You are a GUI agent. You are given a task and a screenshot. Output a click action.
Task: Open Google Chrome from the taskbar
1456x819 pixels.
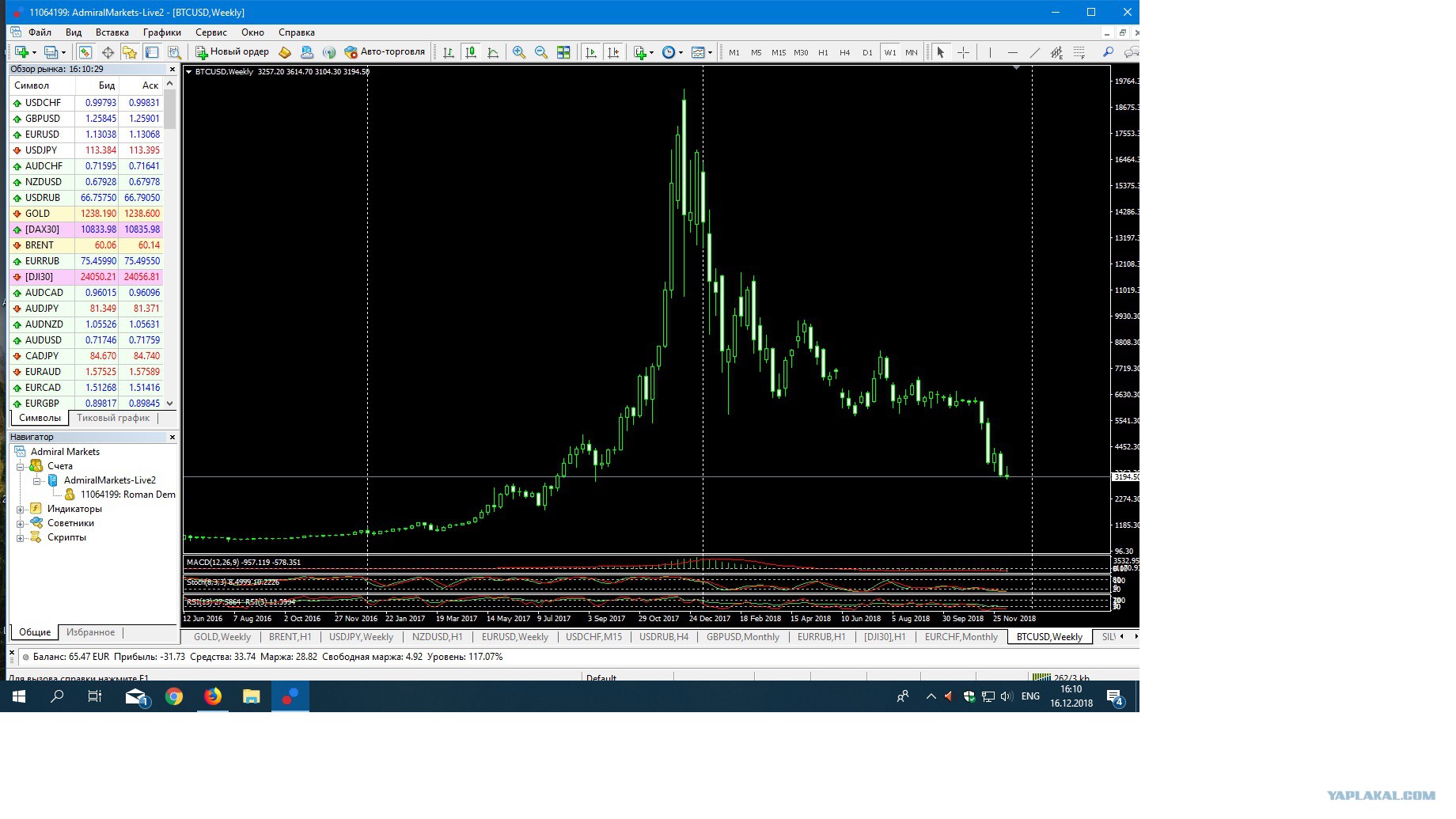point(174,696)
